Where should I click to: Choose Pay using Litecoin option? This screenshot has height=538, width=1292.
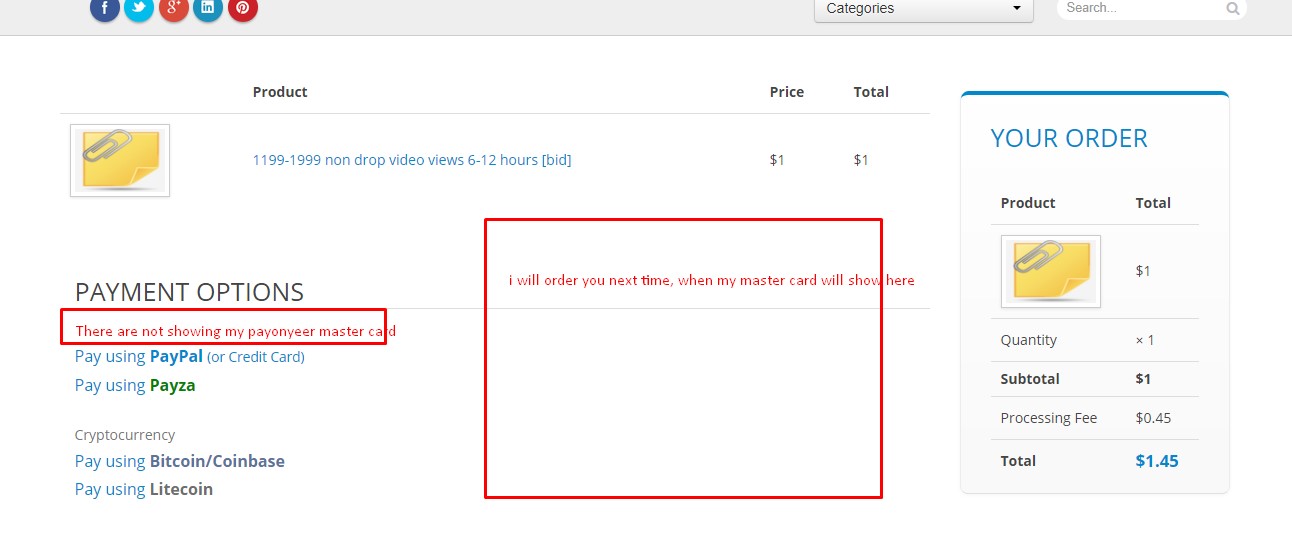[144, 489]
